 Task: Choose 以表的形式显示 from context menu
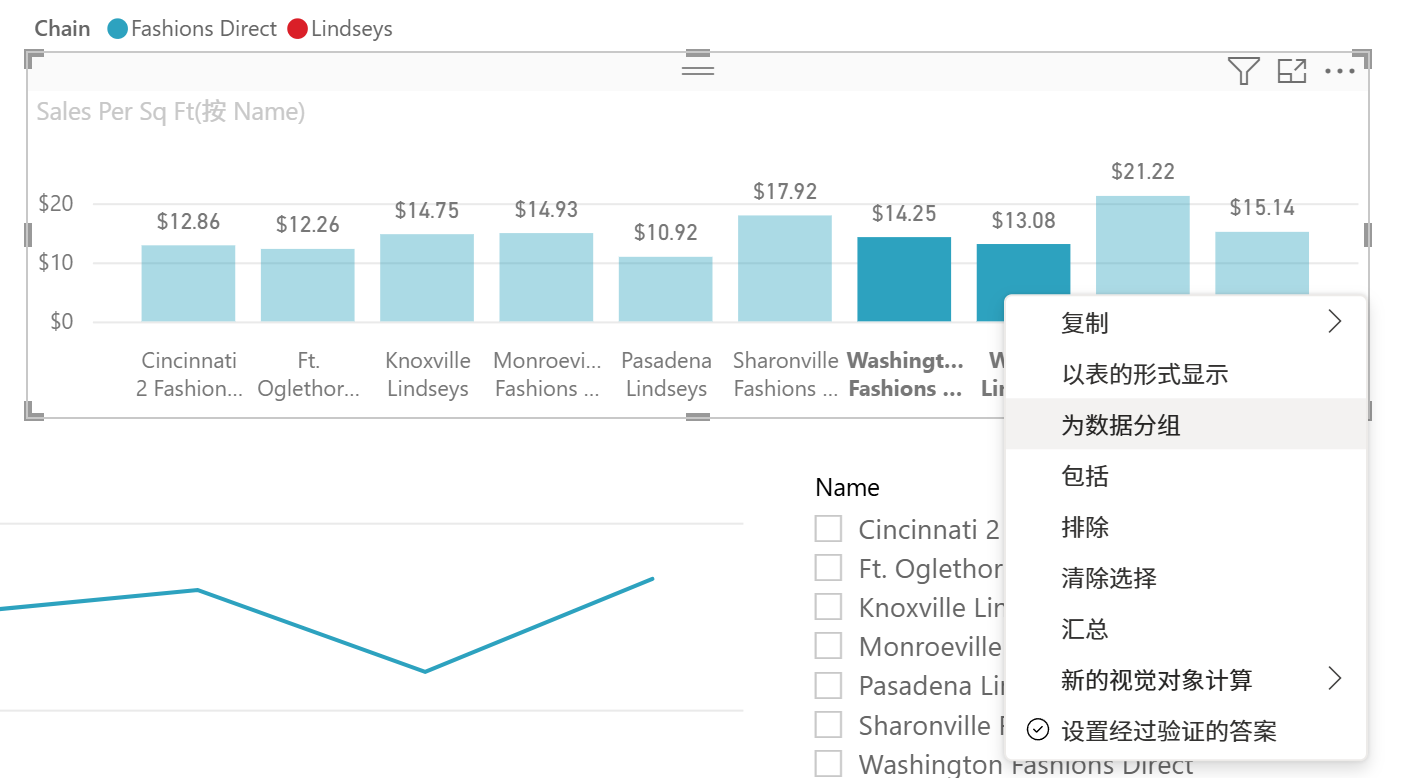1185,374
